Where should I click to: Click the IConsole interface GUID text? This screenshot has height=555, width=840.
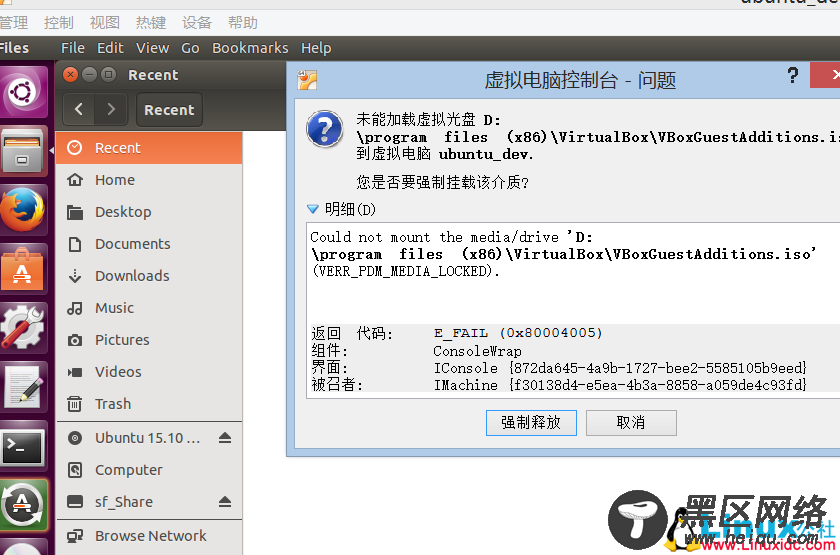click(x=620, y=368)
